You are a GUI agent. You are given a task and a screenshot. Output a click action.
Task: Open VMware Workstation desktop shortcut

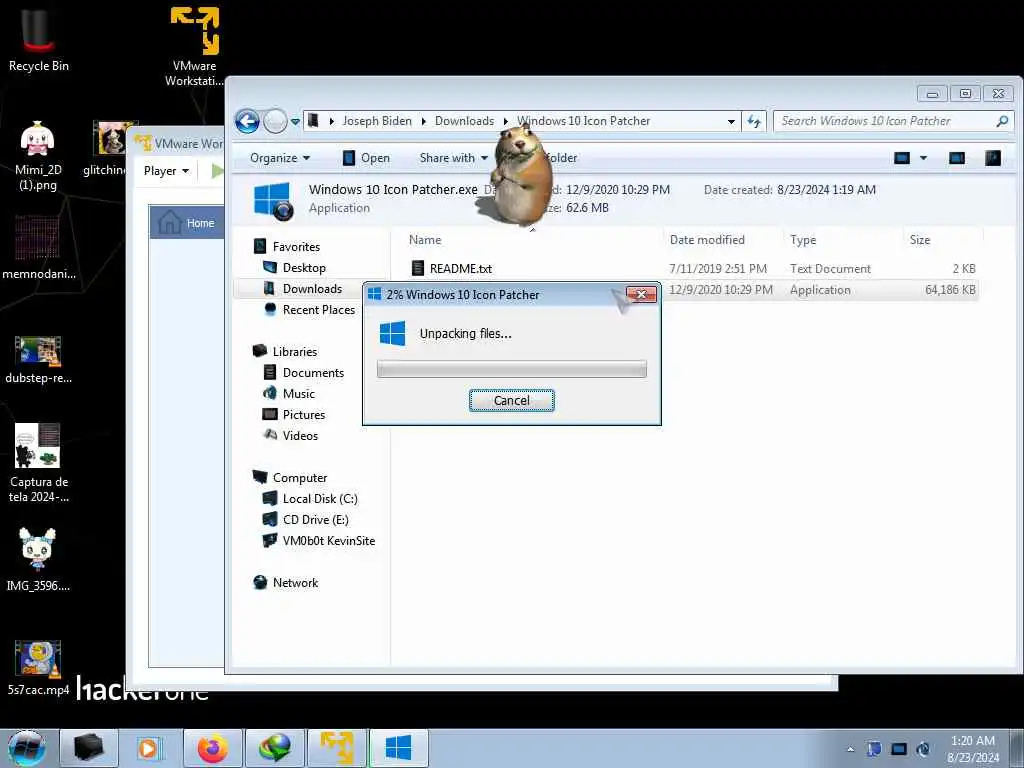tap(195, 46)
